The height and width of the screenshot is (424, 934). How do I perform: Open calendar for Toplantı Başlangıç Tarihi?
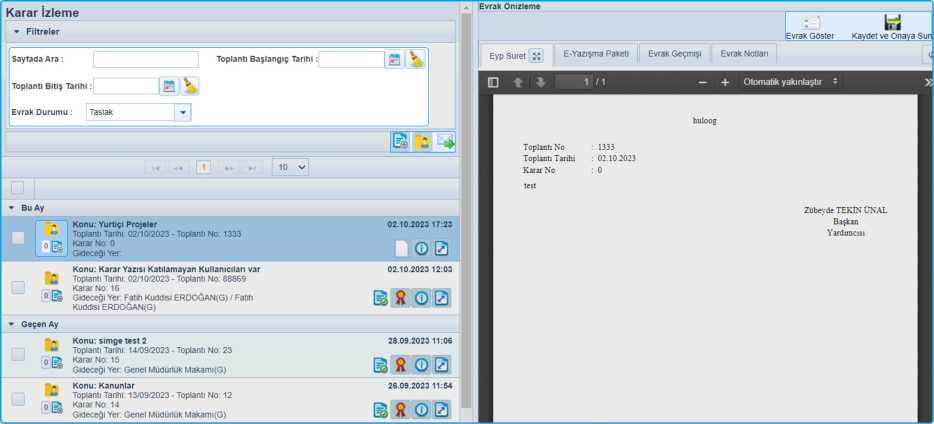tap(395, 60)
